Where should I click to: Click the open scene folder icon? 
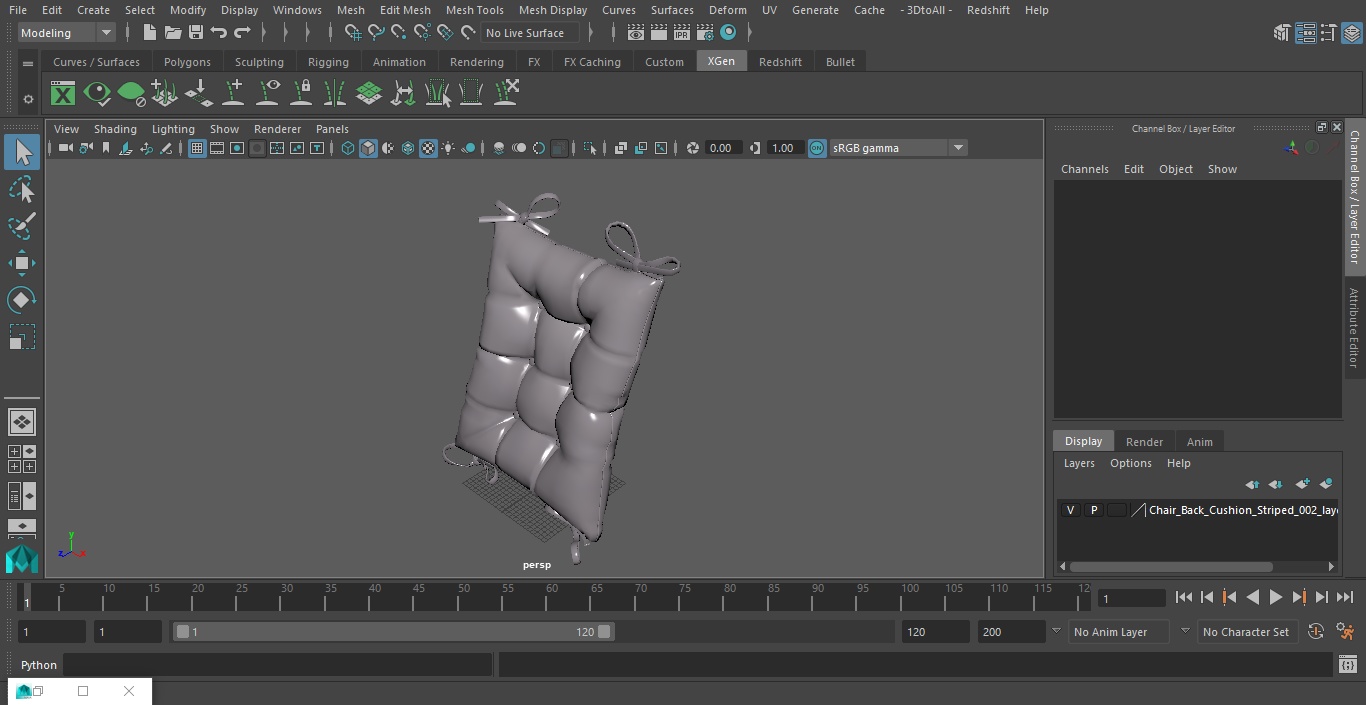point(172,33)
